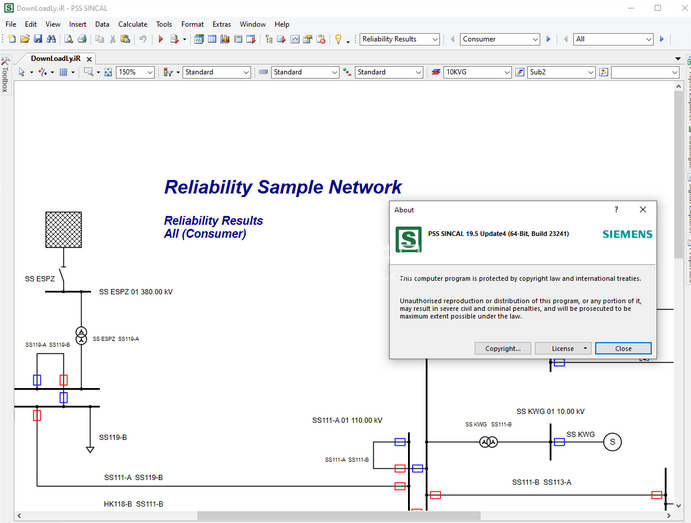Image resolution: width=691 pixels, height=523 pixels.
Task: Click the horizontal scrollbar thumb
Action: click(338, 516)
